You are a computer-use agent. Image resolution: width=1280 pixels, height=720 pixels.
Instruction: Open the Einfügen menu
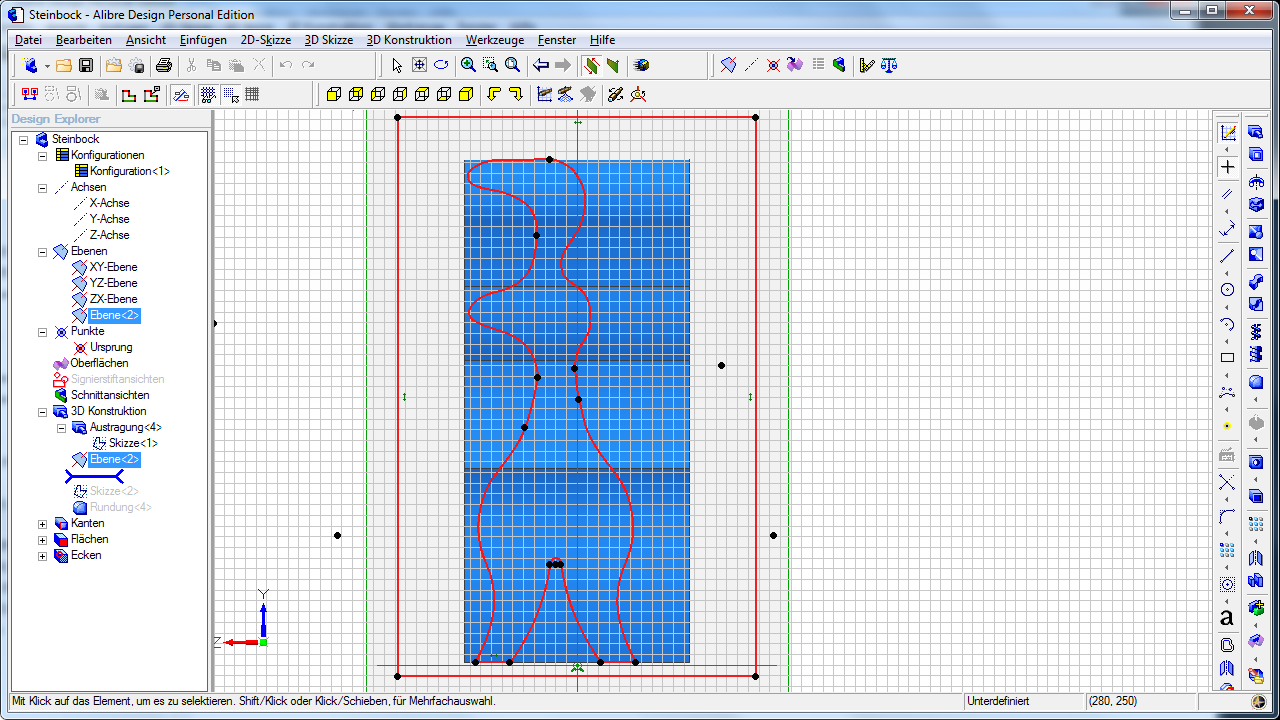(x=203, y=40)
